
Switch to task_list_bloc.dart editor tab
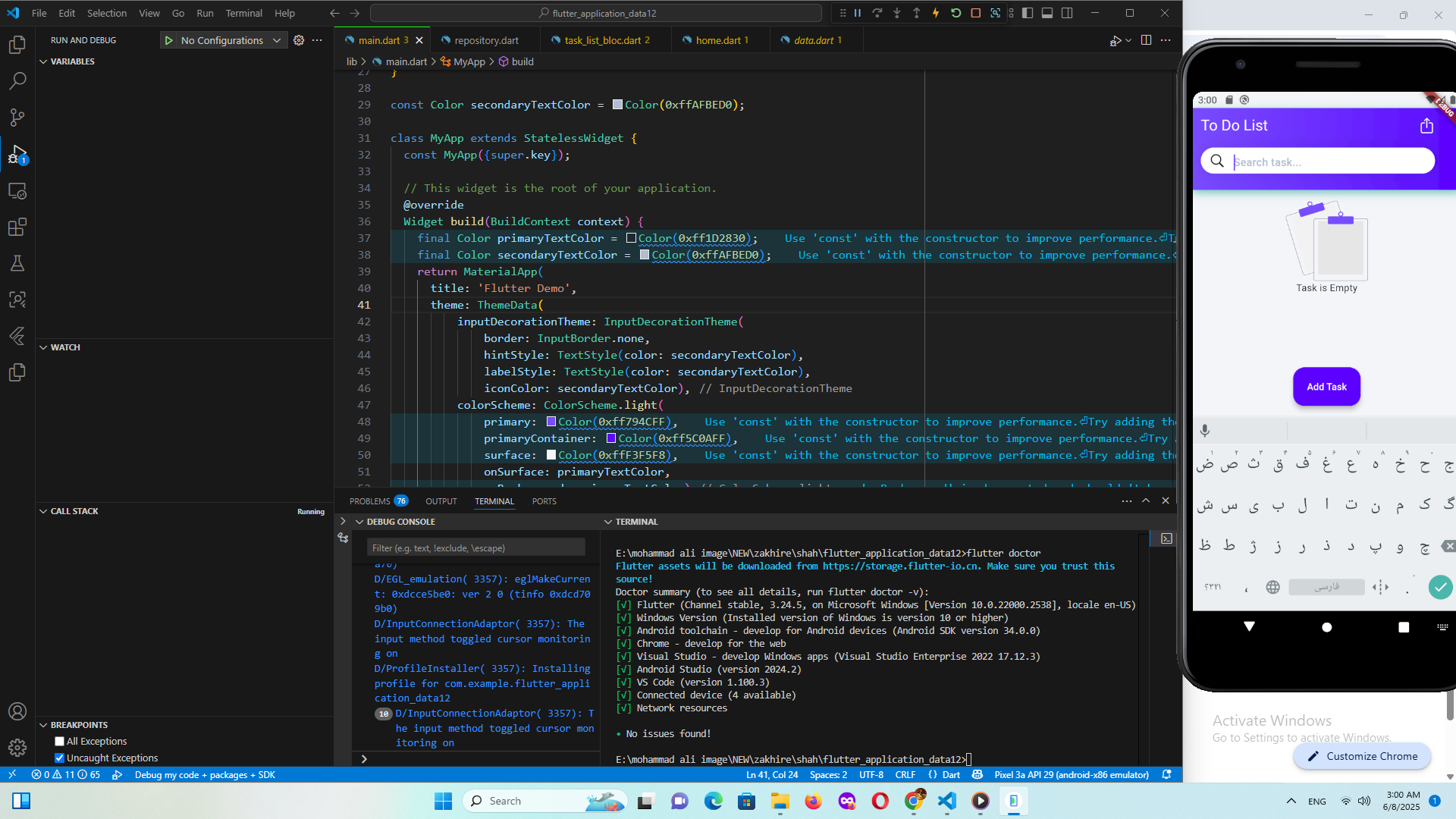pyautogui.click(x=607, y=40)
